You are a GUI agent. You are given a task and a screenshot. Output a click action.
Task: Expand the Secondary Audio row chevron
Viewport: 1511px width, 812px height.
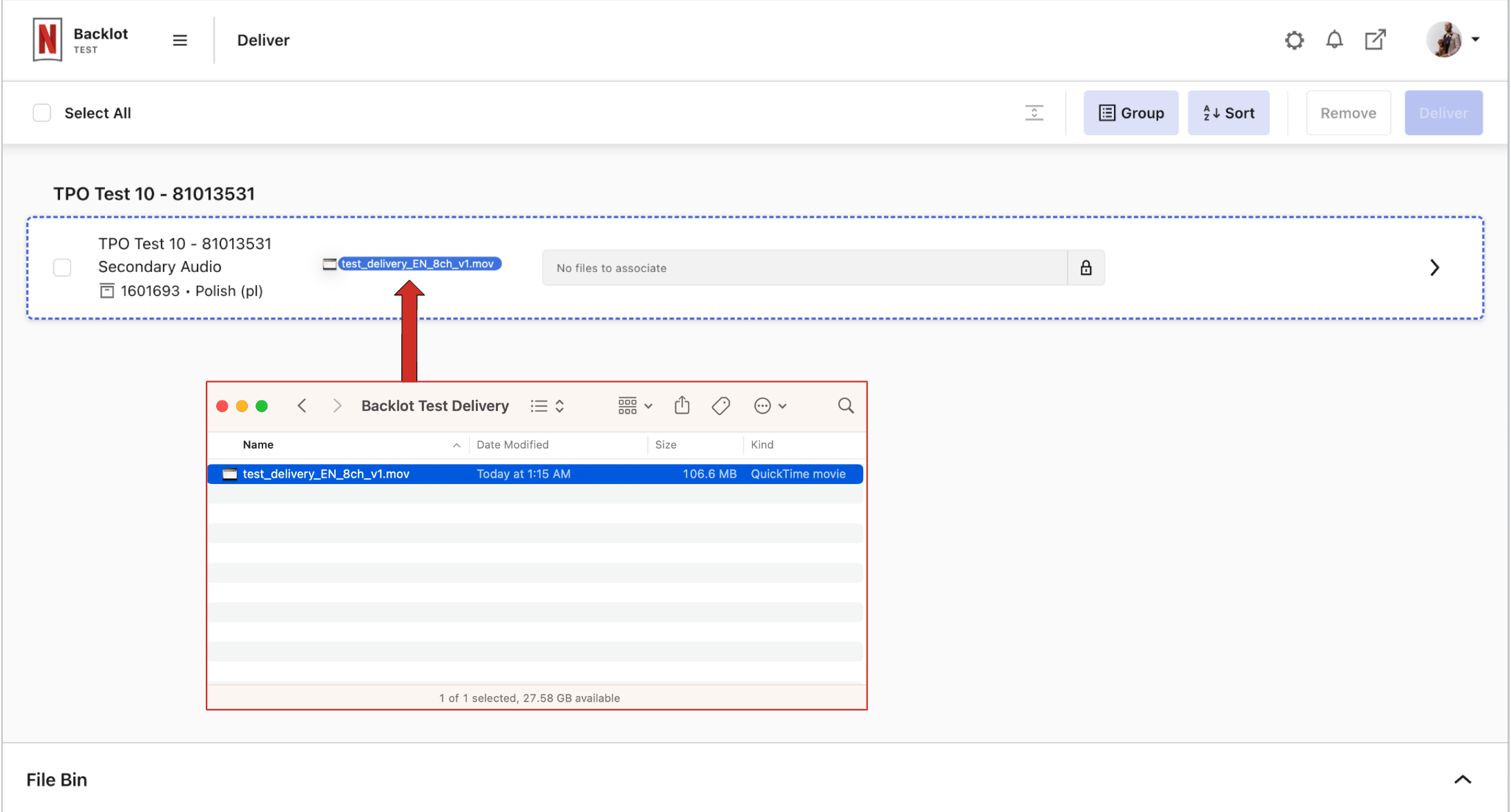(1434, 268)
